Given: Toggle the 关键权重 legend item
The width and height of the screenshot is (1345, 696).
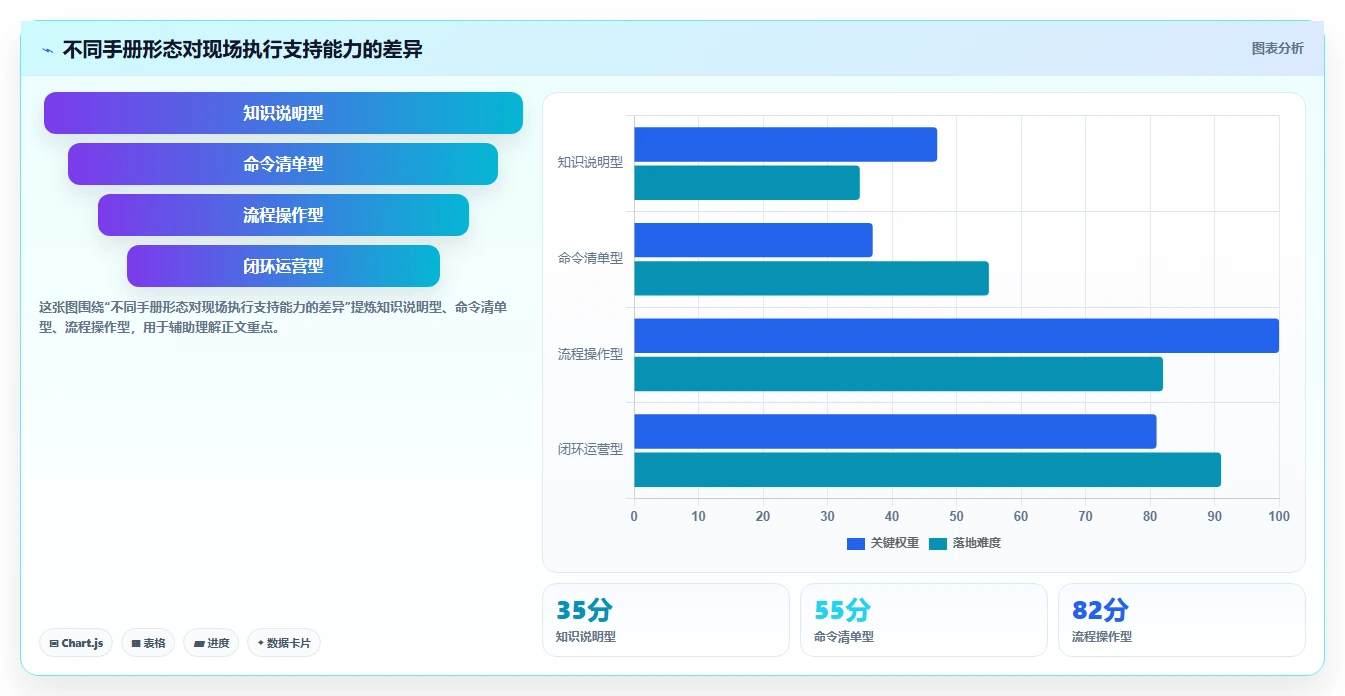Looking at the screenshot, I should tap(883, 543).
